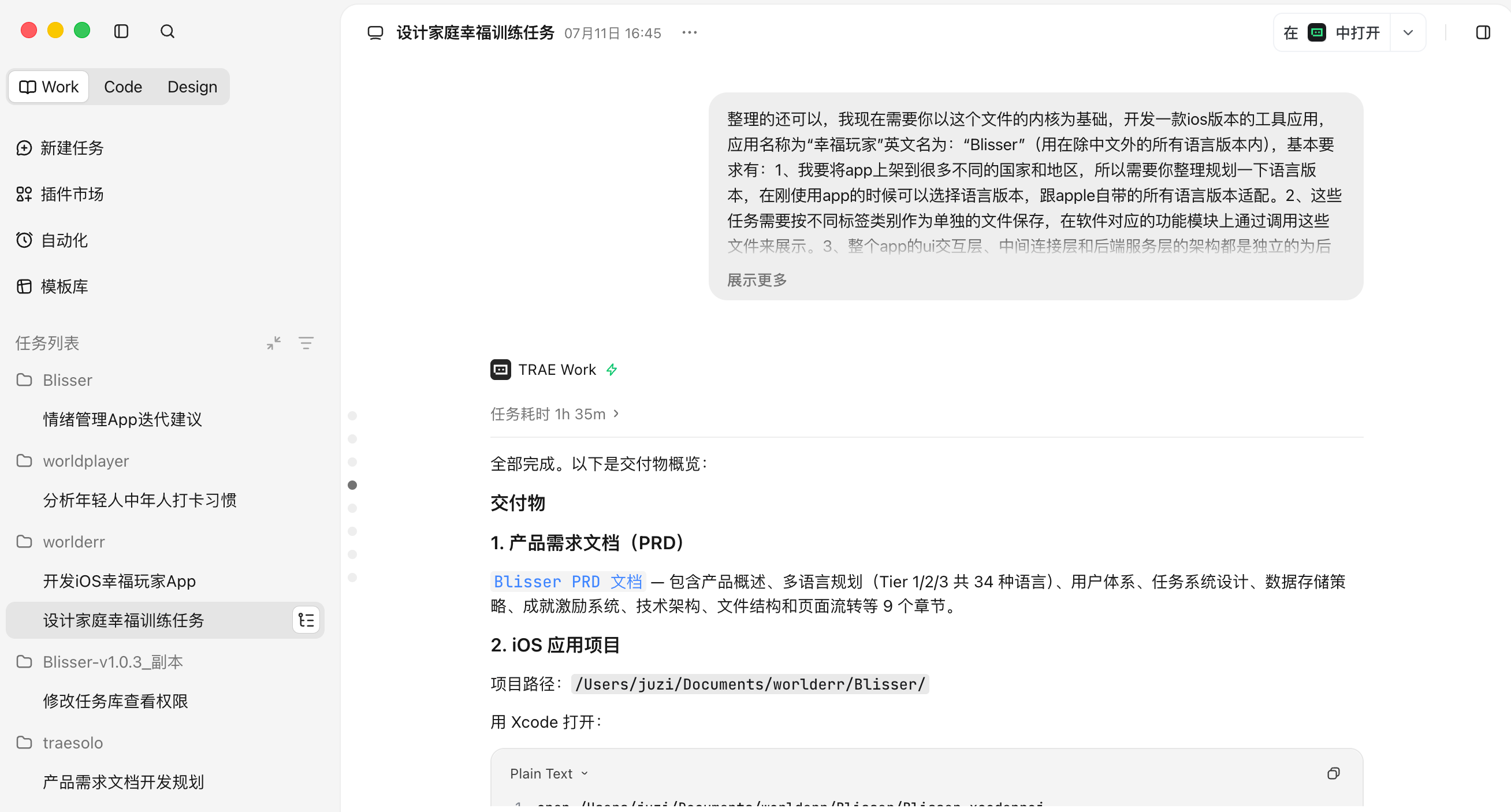Switch to the Code tab

[x=123, y=87]
